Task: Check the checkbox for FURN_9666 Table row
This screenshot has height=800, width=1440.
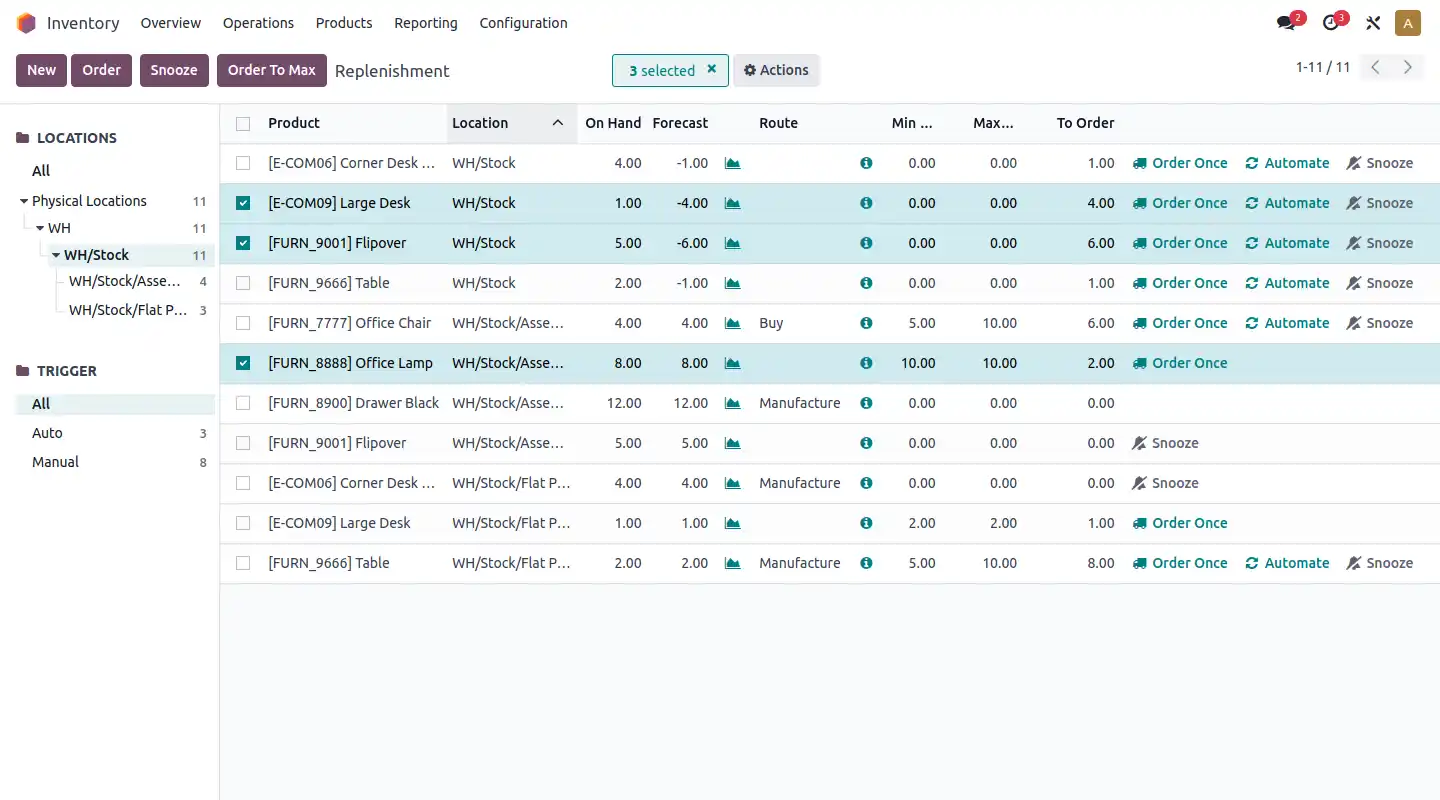Action: (x=243, y=283)
